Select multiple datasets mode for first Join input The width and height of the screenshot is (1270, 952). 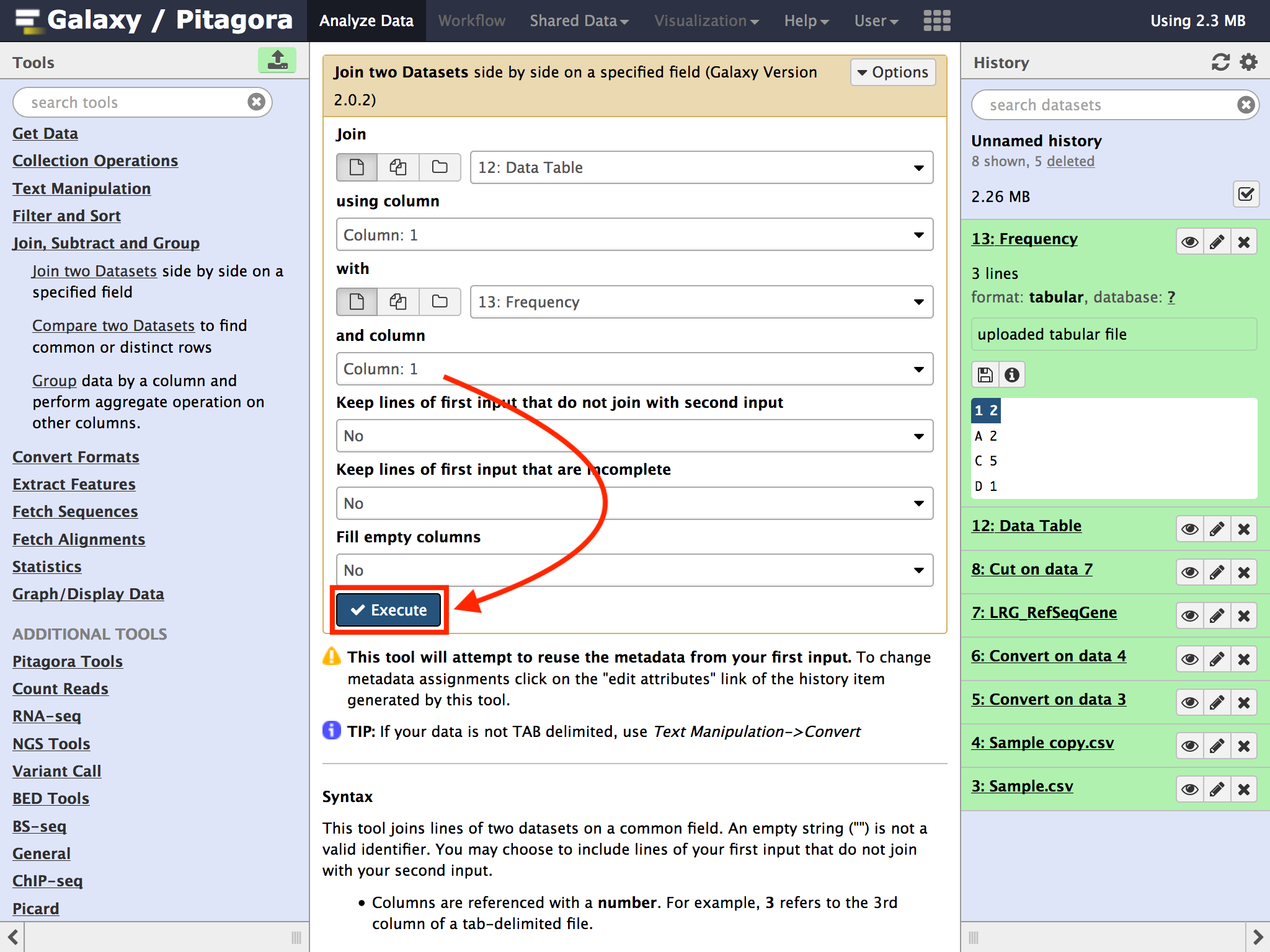pyautogui.click(x=397, y=167)
